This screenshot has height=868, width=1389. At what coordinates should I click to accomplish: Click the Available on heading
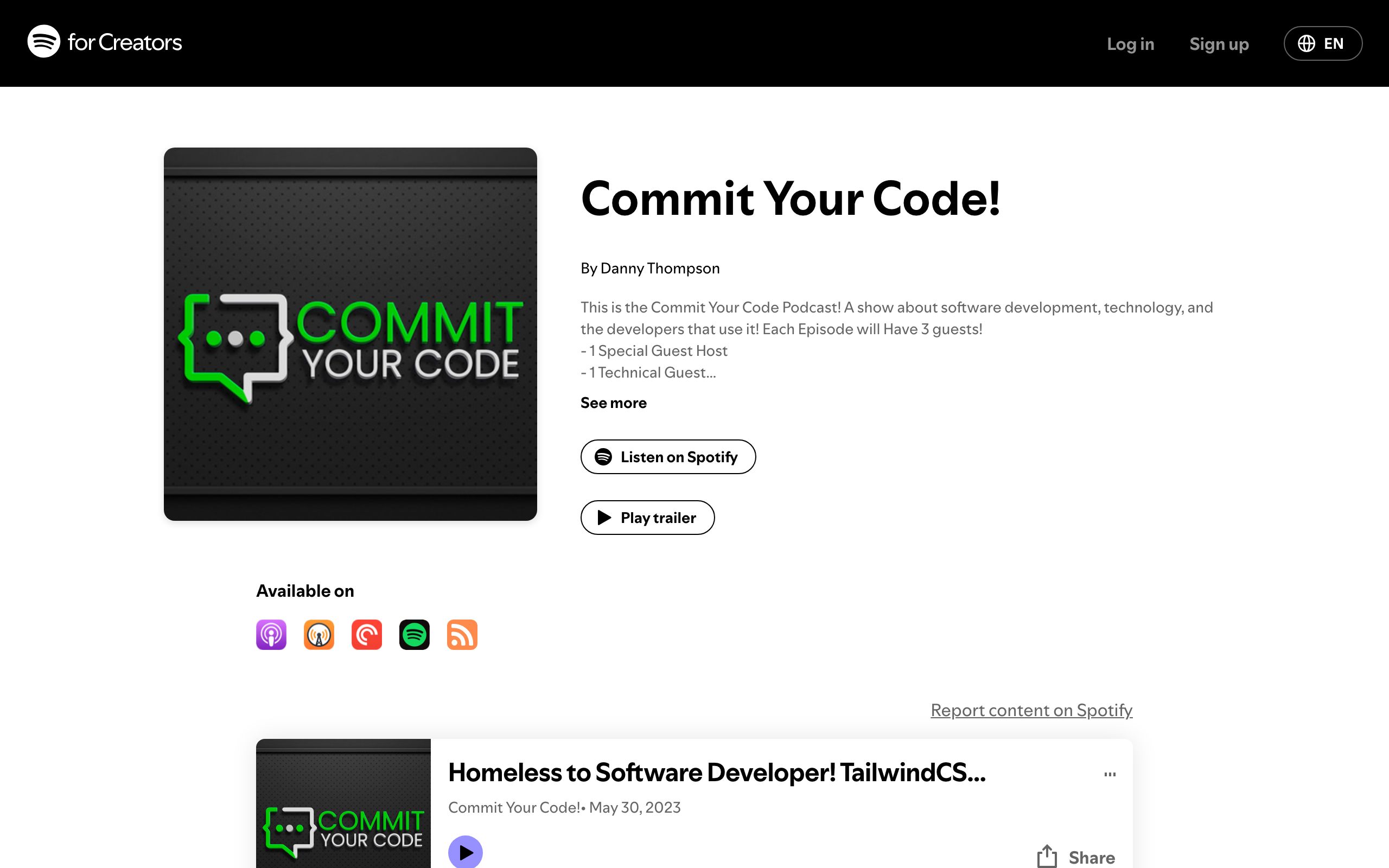coord(305,591)
